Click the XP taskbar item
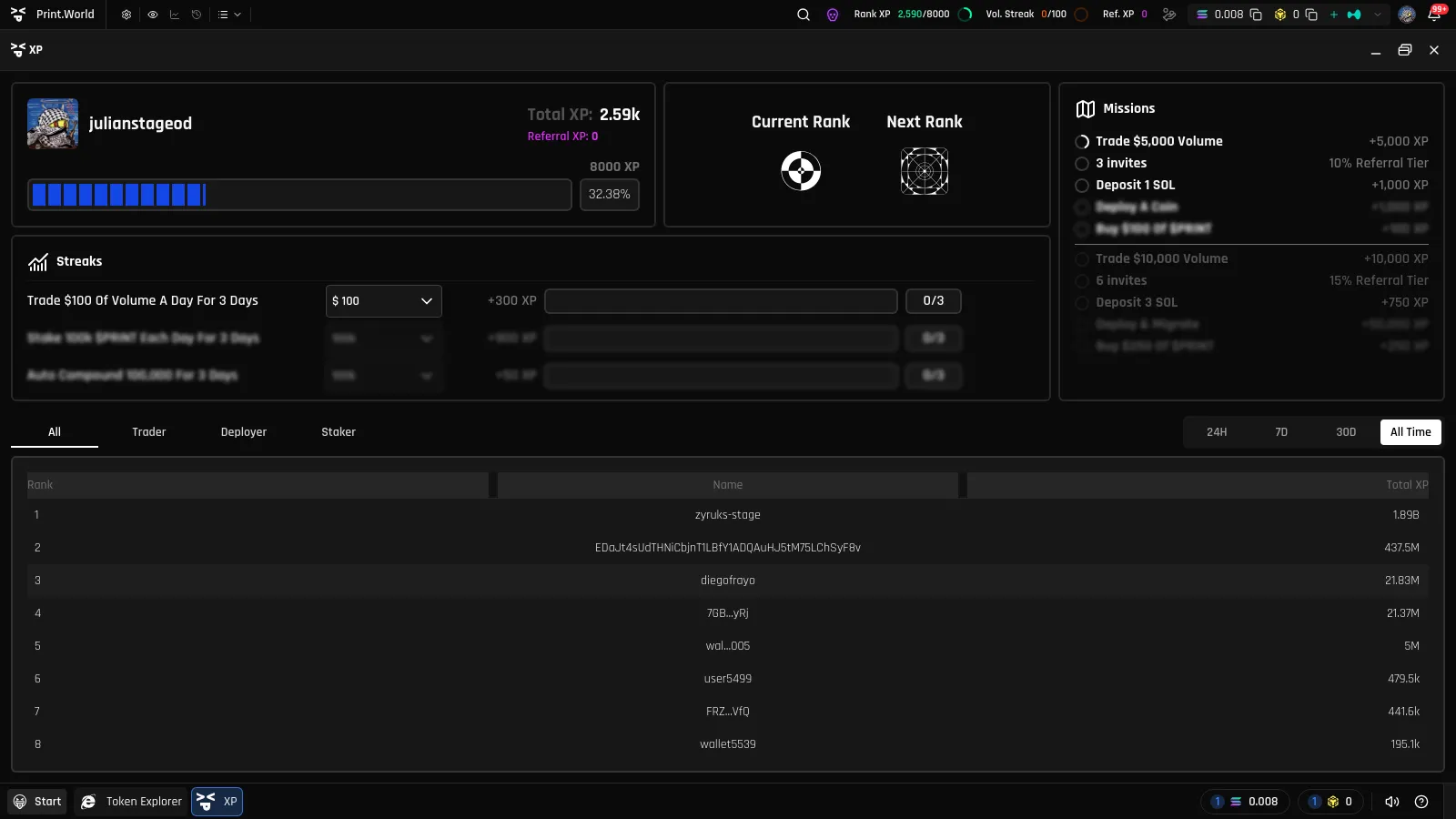The image size is (1456, 819). point(217,802)
